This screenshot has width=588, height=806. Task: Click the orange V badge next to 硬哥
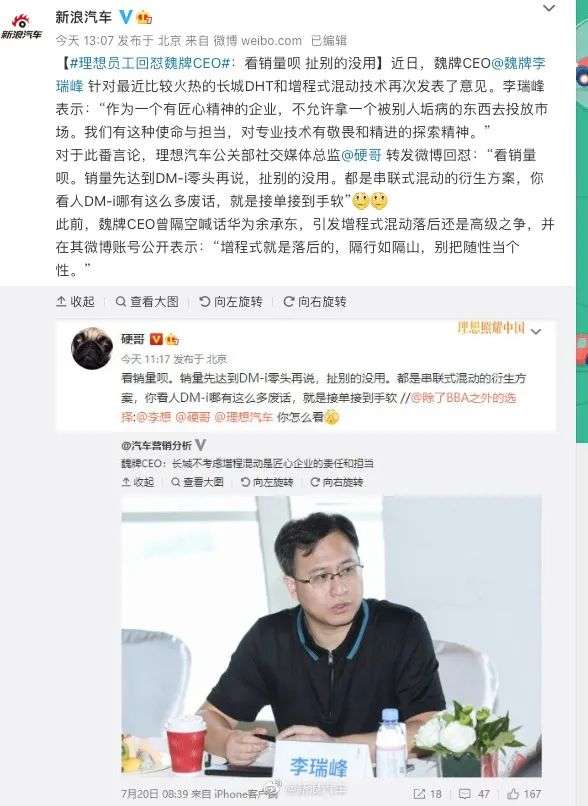pos(156,339)
